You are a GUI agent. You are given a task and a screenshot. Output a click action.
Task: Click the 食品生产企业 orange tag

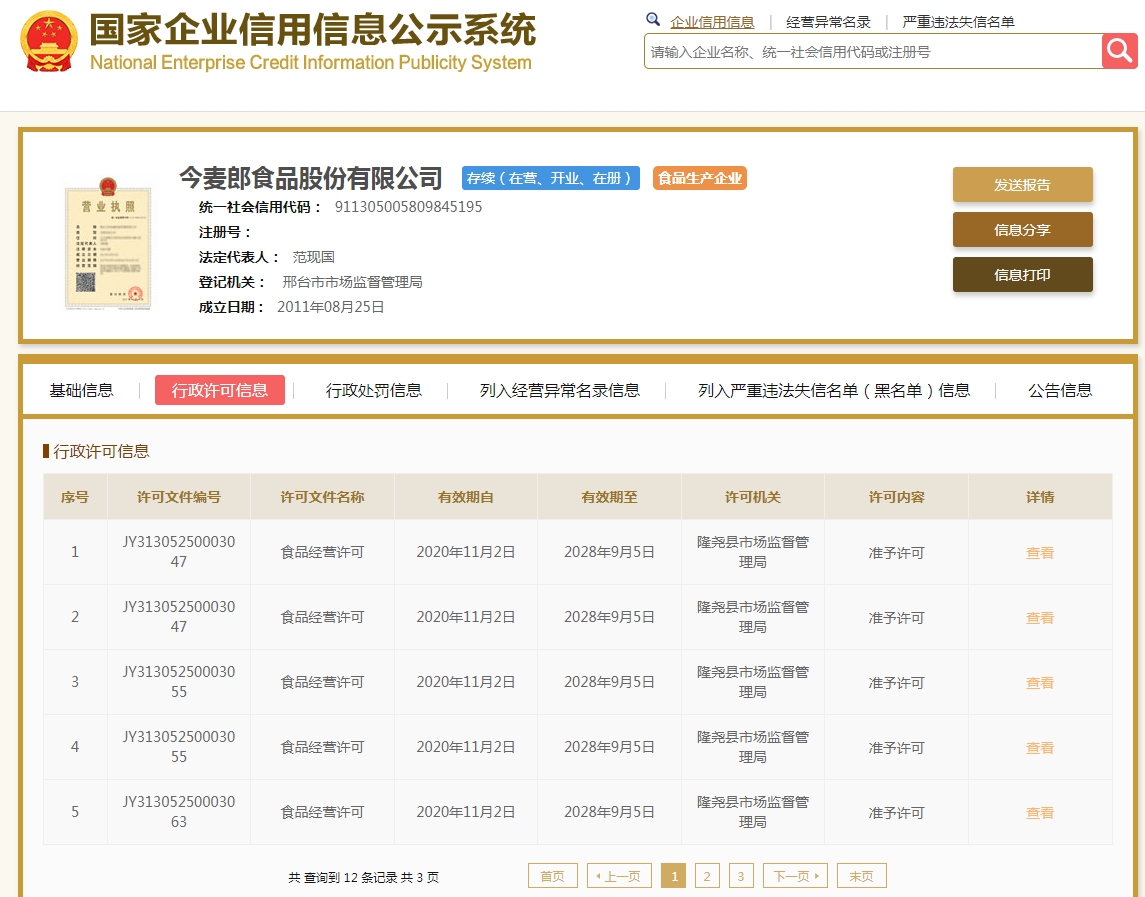[x=700, y=178]
